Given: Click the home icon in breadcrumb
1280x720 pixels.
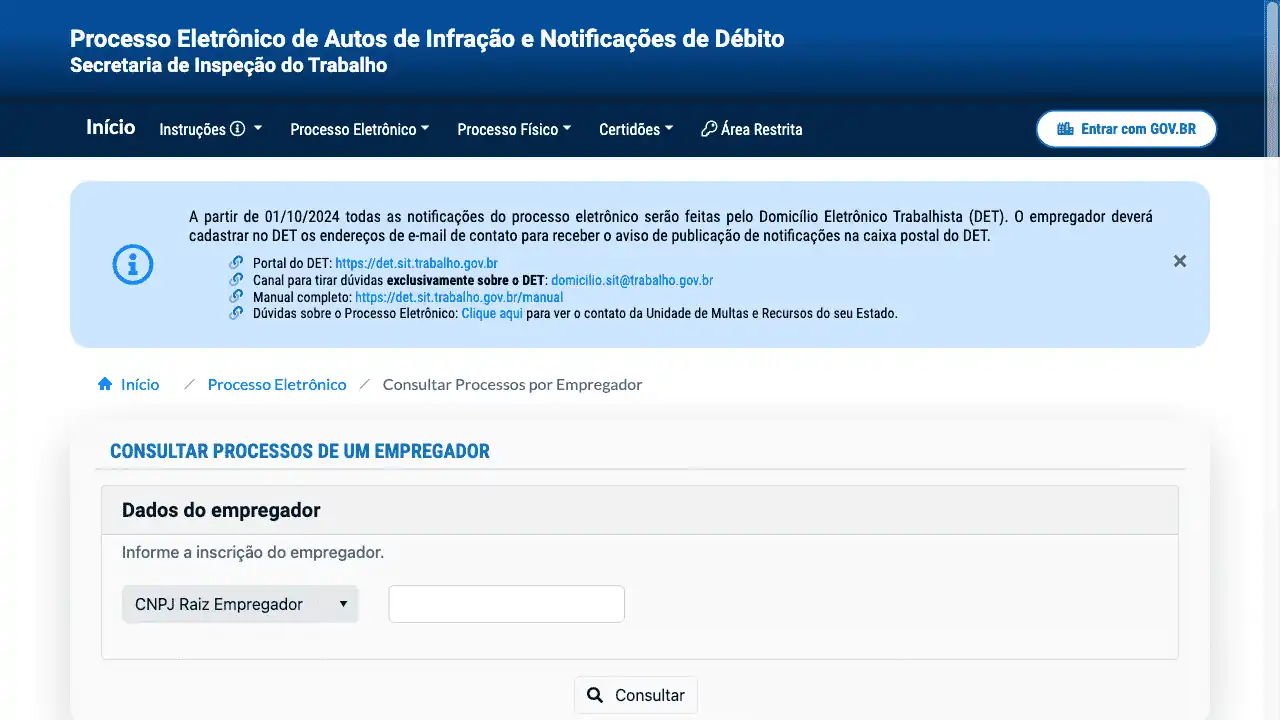Looking at the screenshot, I should coord(105,384).
